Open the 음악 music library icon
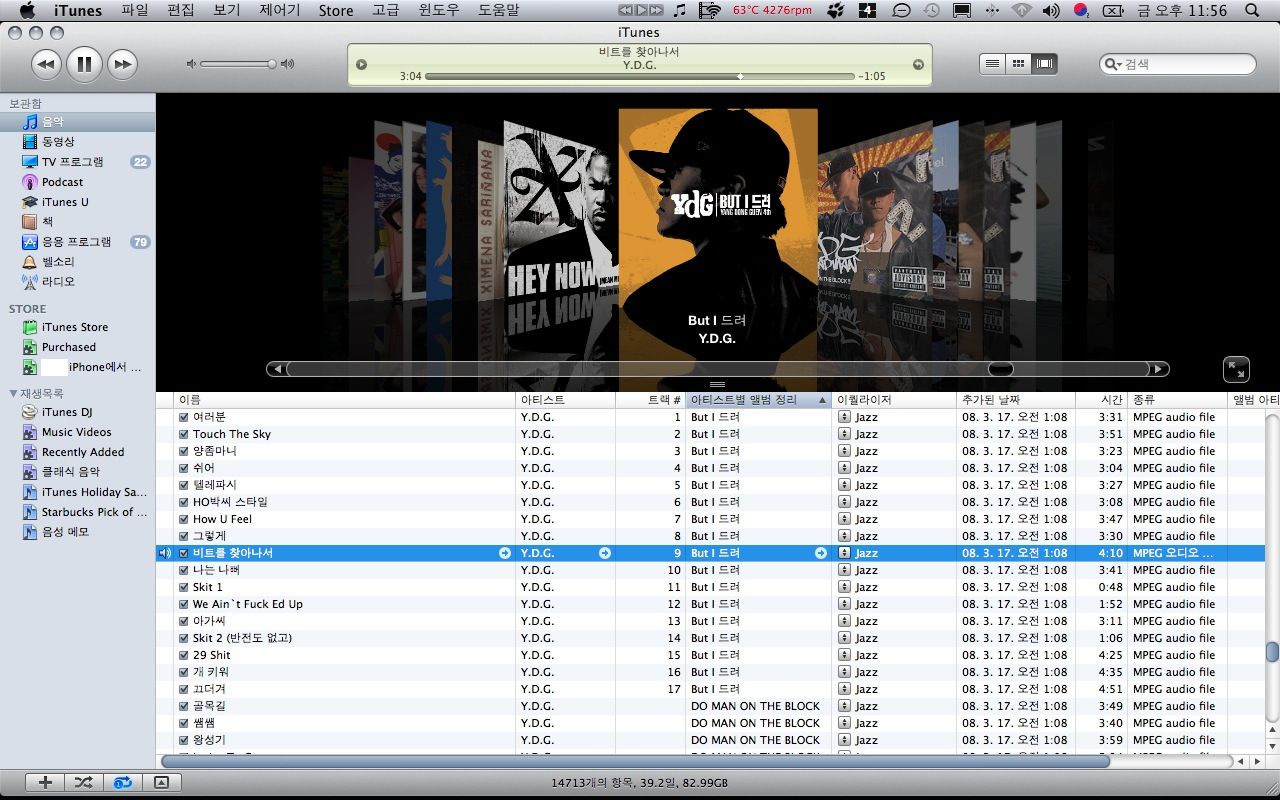This screenshot has width=1280, height=800. (x=30, y=122)
